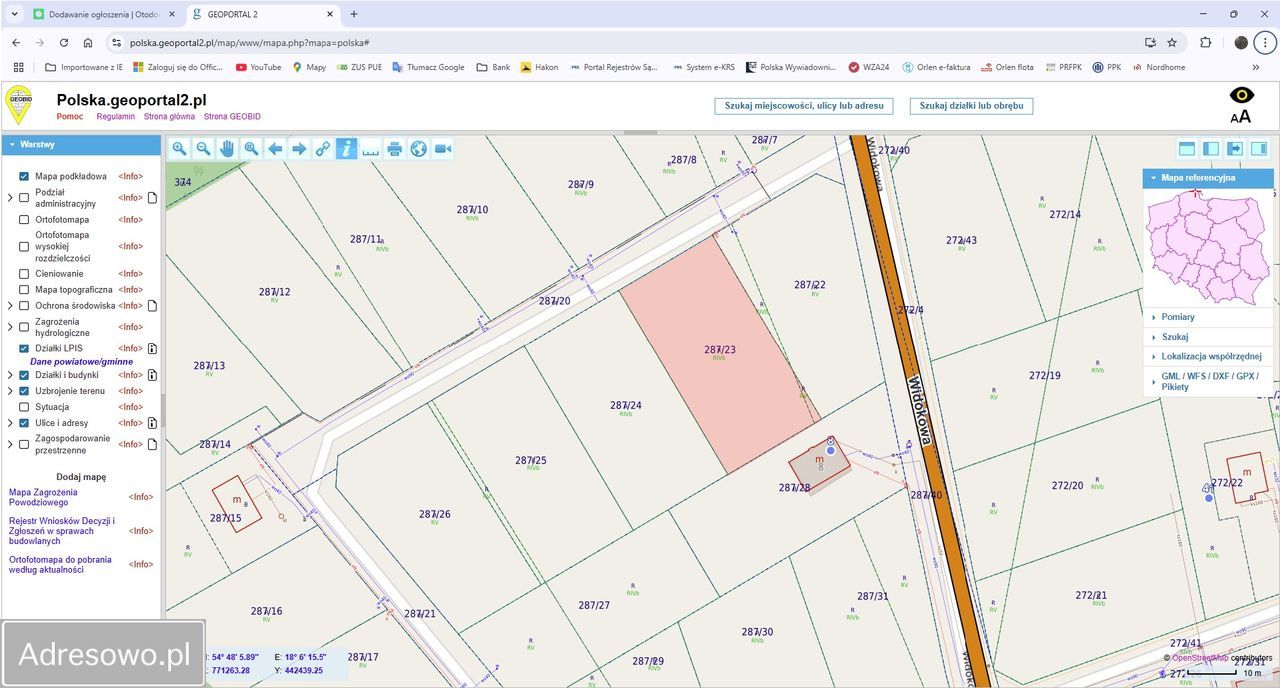
Task: Enable Ortofotomapa layer checkbox
Action: tap(24, 219)
